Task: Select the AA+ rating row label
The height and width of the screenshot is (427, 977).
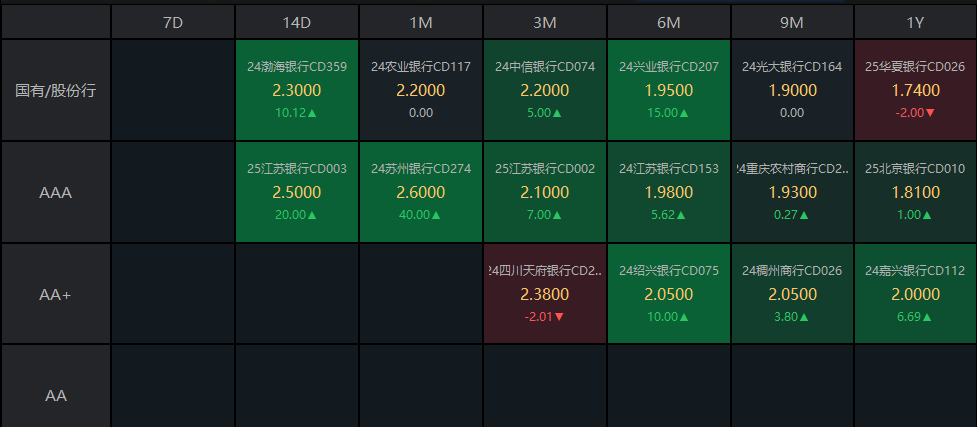Action: [x=56, y=294]
